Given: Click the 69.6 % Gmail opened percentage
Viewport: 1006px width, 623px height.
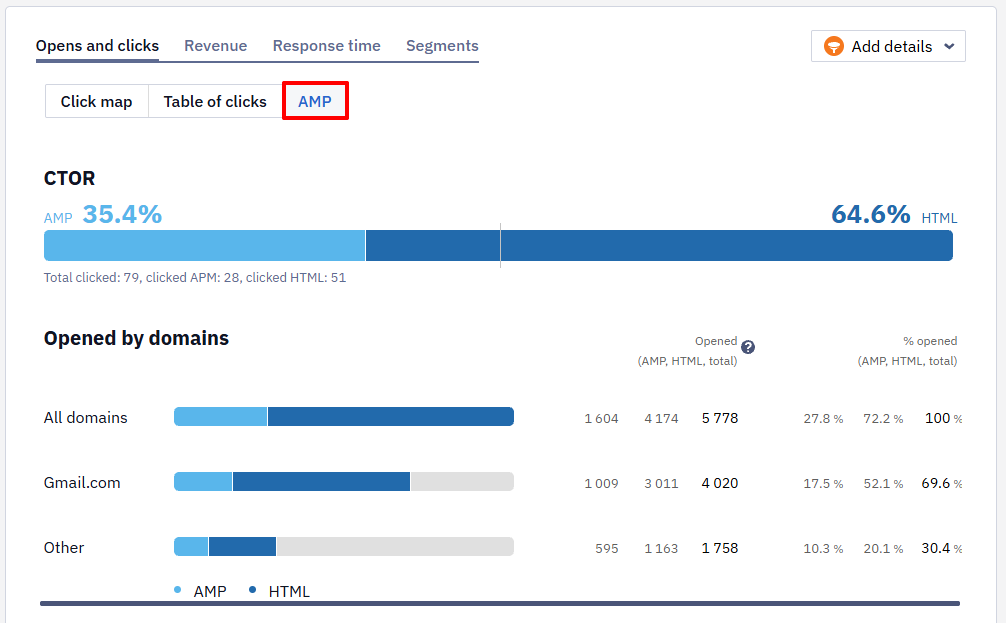Looking at the screenshot, I should pyautogui.click(x=942, y=483).
